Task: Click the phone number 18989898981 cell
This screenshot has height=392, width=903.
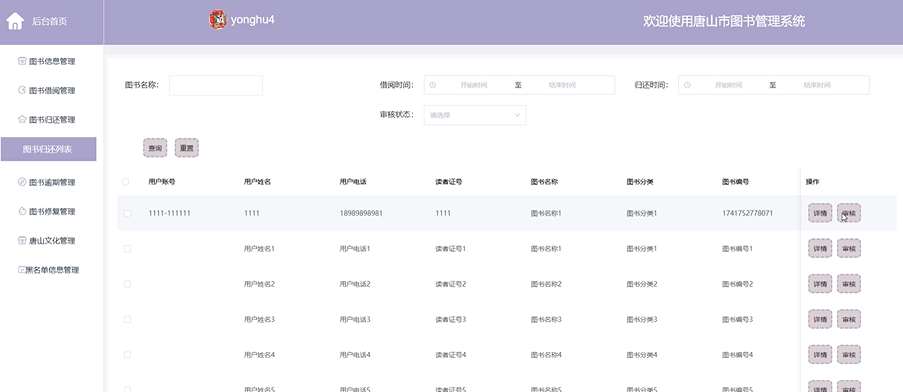Action: [361, 213]
